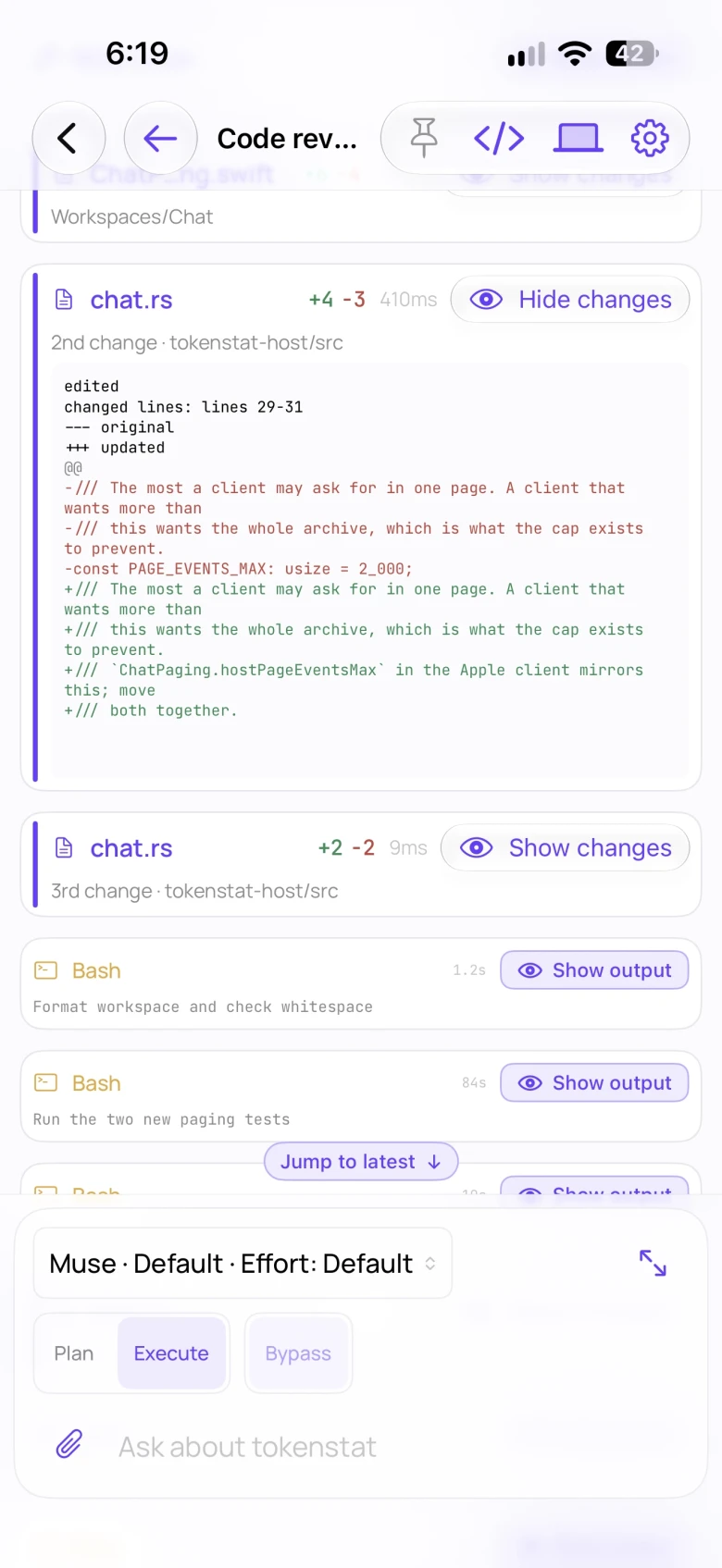The height and width of the screenshot is (1568, 722).
Task: Show output for Format workspace Bash command
Action: pyautogui.click(x=594, y=970)
